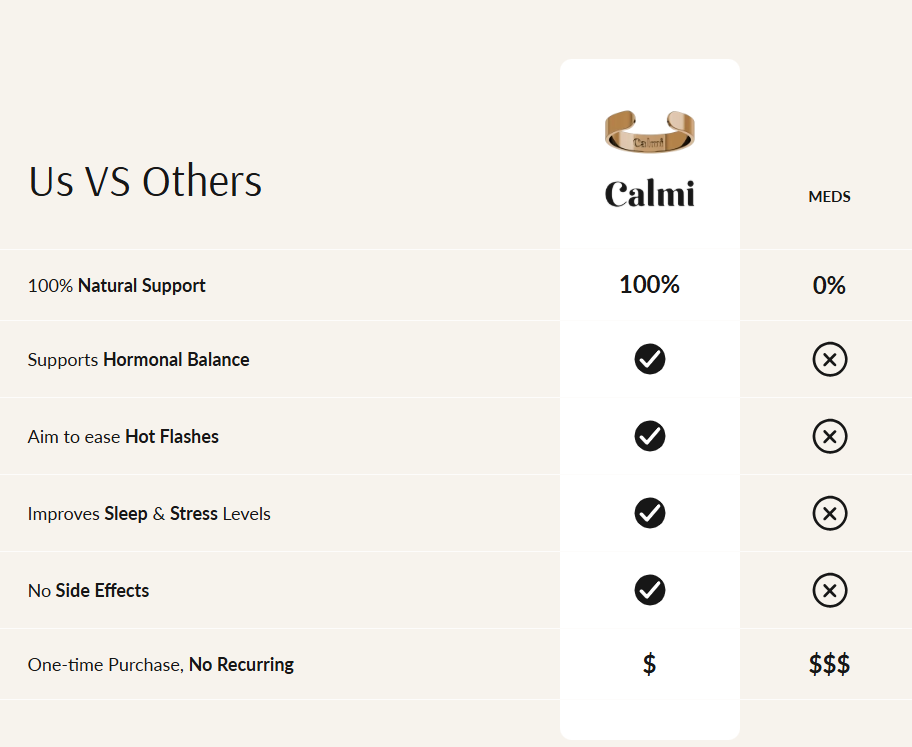The height and width of the screenshot is (747, 912).
Task: Click Meds X mark for No Side Effects
Action: click(829, 590)
